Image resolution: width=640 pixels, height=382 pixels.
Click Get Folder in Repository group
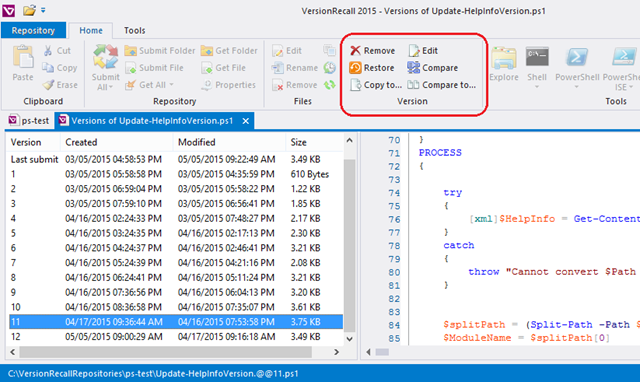coord(229,51)
